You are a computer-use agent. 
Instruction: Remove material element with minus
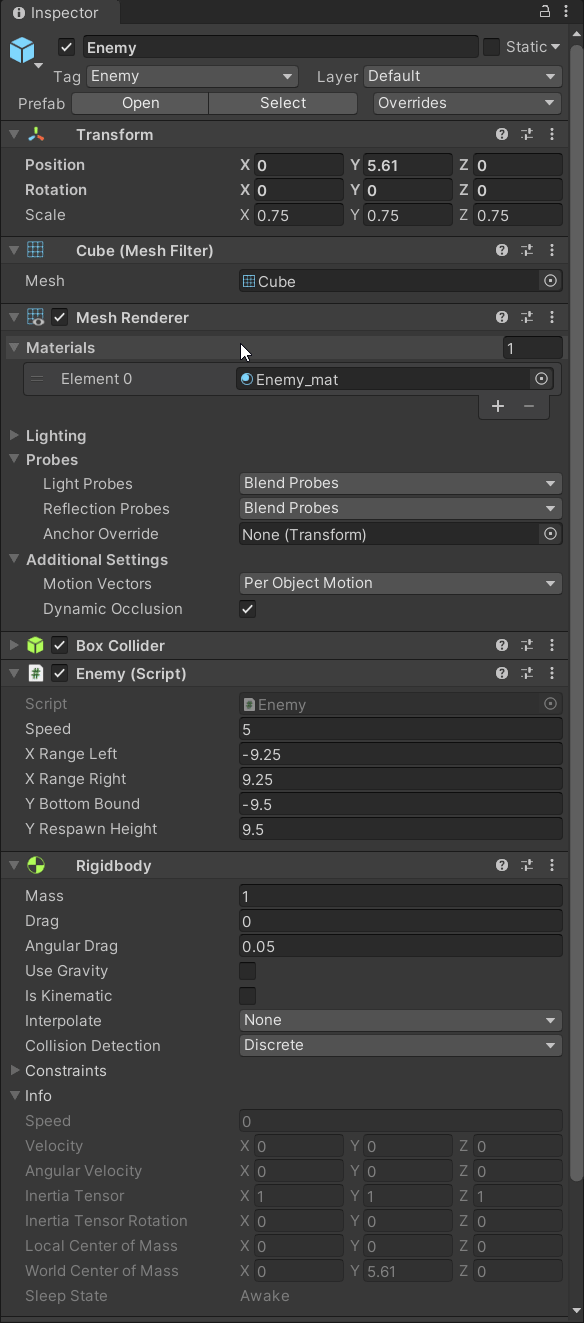pos(529,406)
